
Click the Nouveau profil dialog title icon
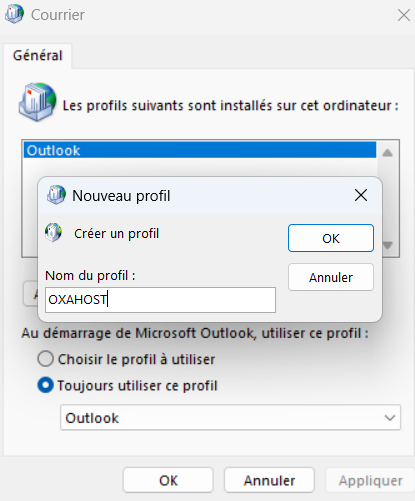coord(56,195)
